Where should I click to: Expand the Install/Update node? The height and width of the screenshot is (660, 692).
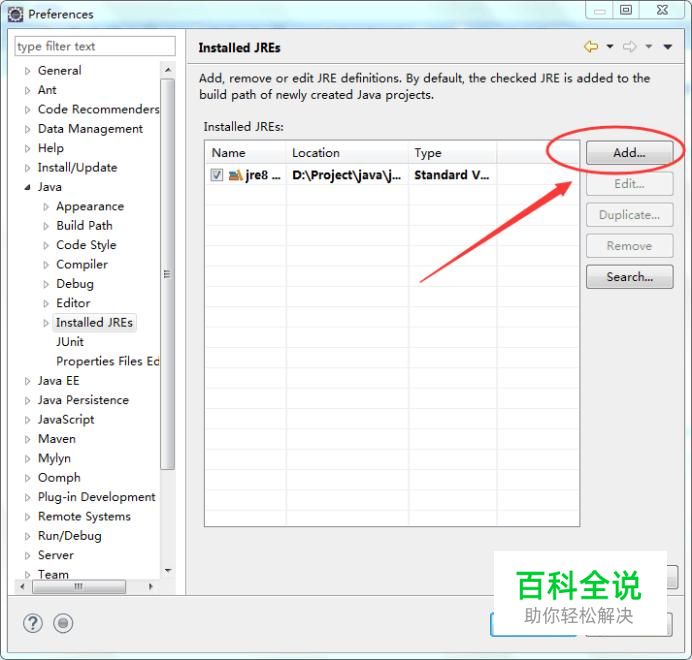pyautogui.click(x=27, y=168)
